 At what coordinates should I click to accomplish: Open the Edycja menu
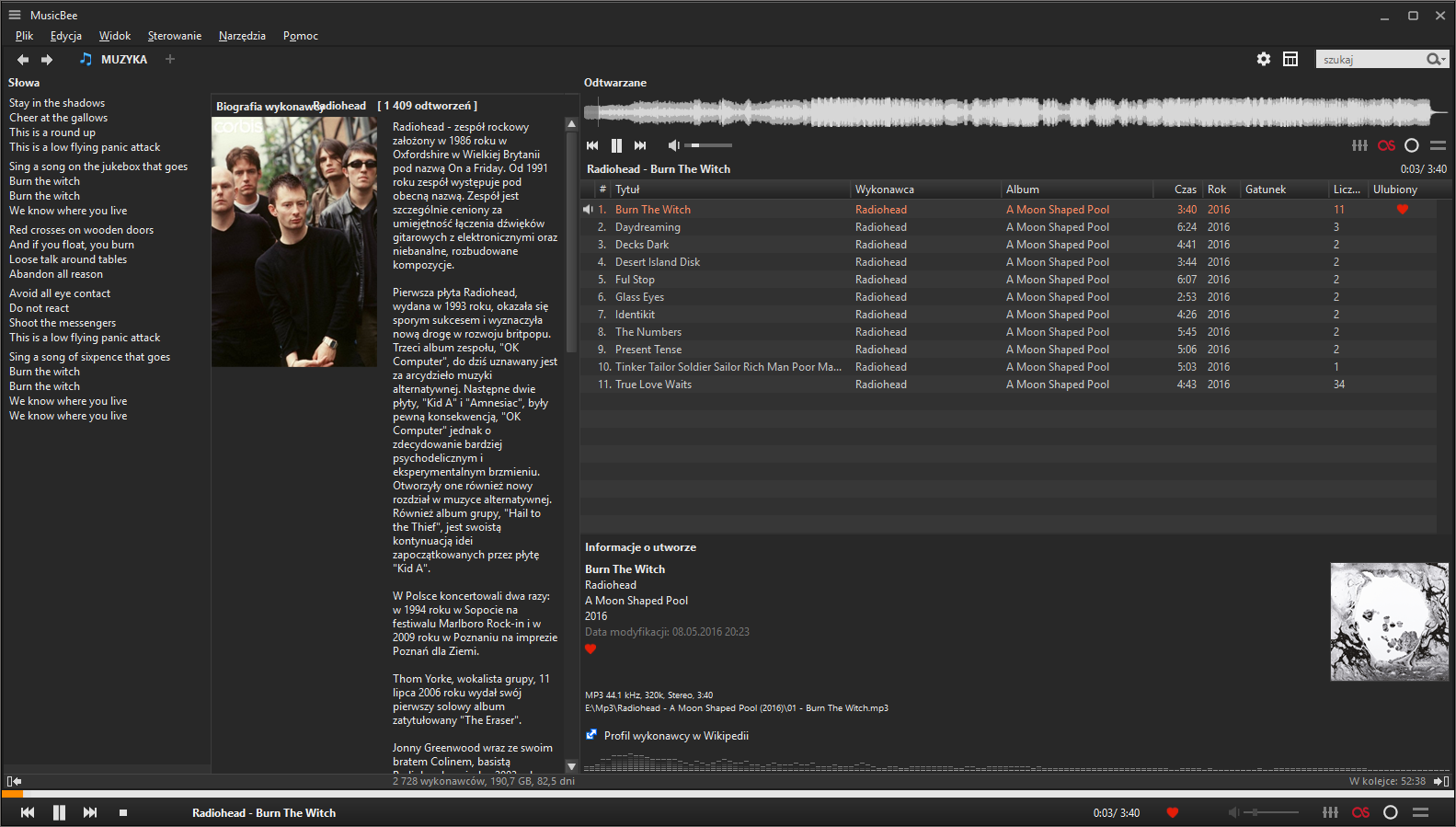(x=66, y=36)
